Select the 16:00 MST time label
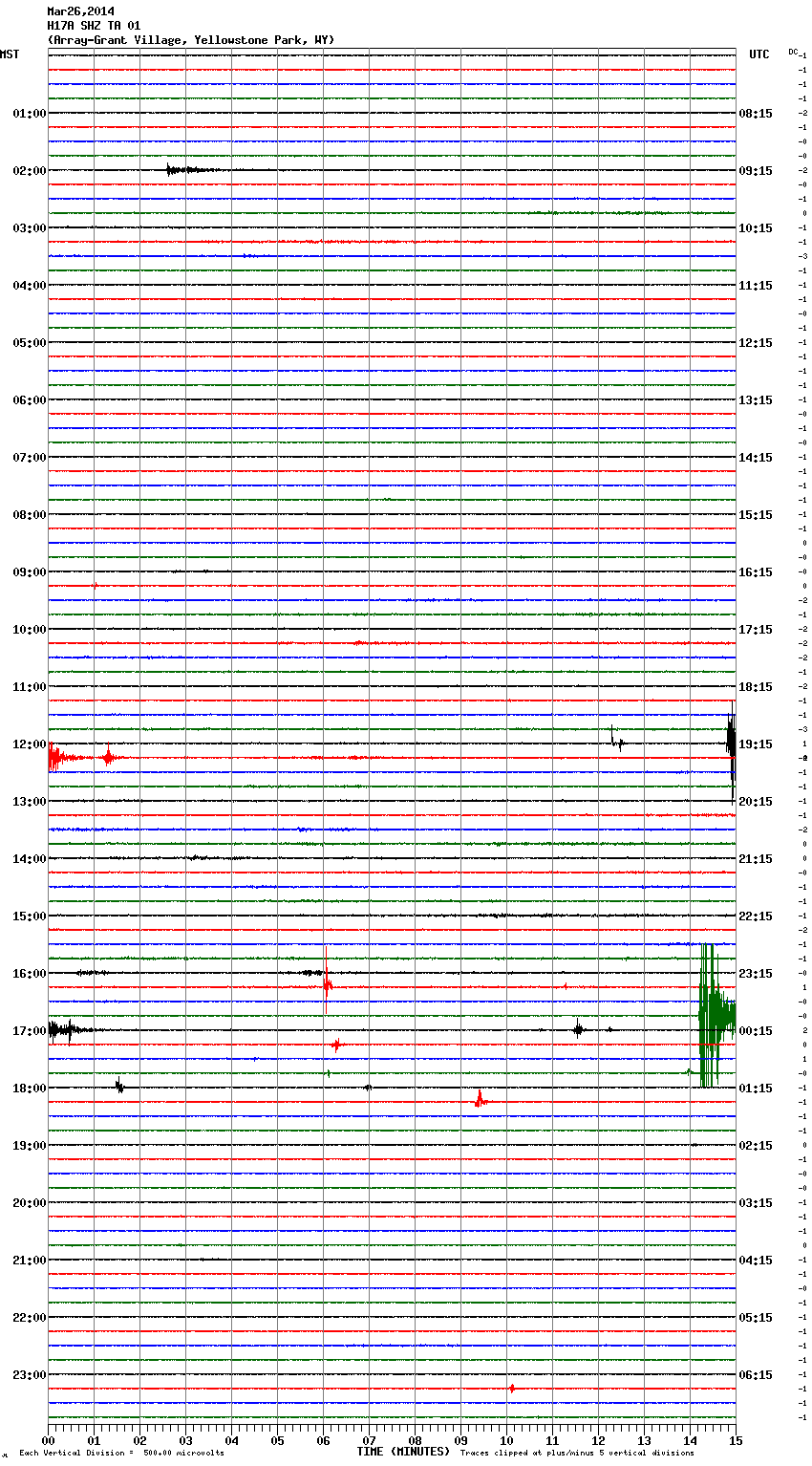Viewport: 812px width, 1466px height. (x=30, y=974)
